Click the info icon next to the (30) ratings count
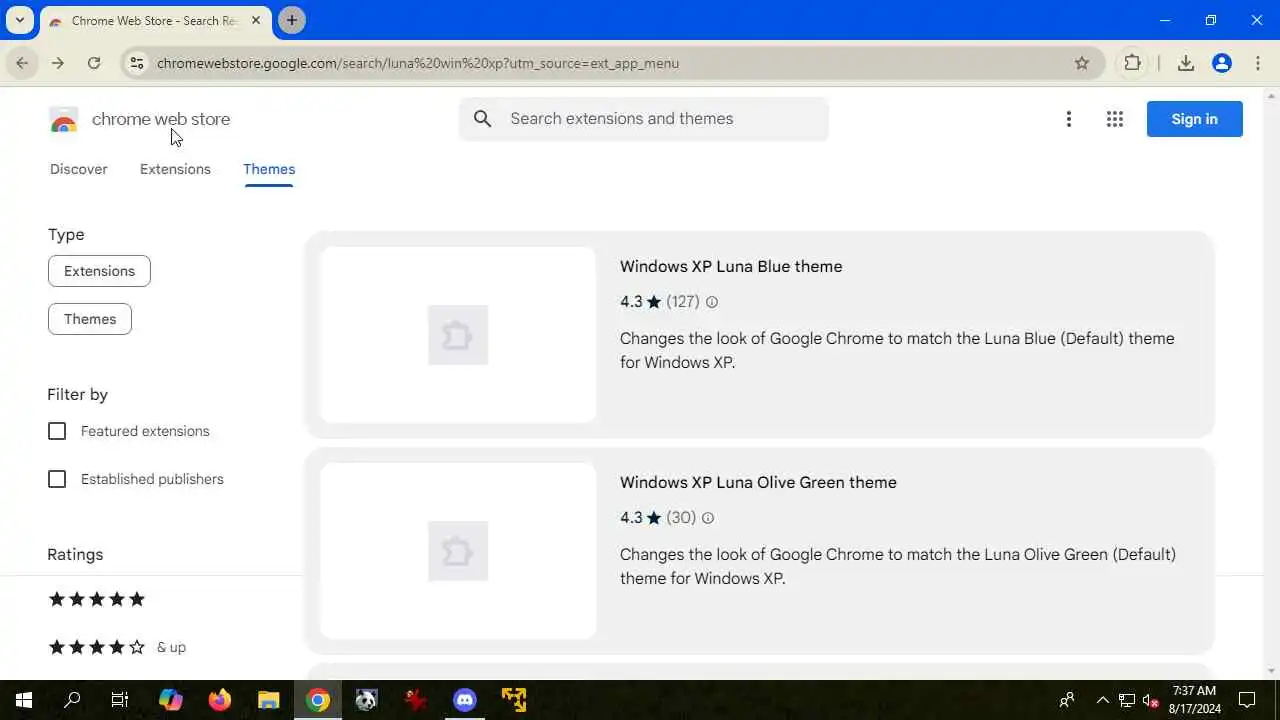 click(x=708, y=518)
